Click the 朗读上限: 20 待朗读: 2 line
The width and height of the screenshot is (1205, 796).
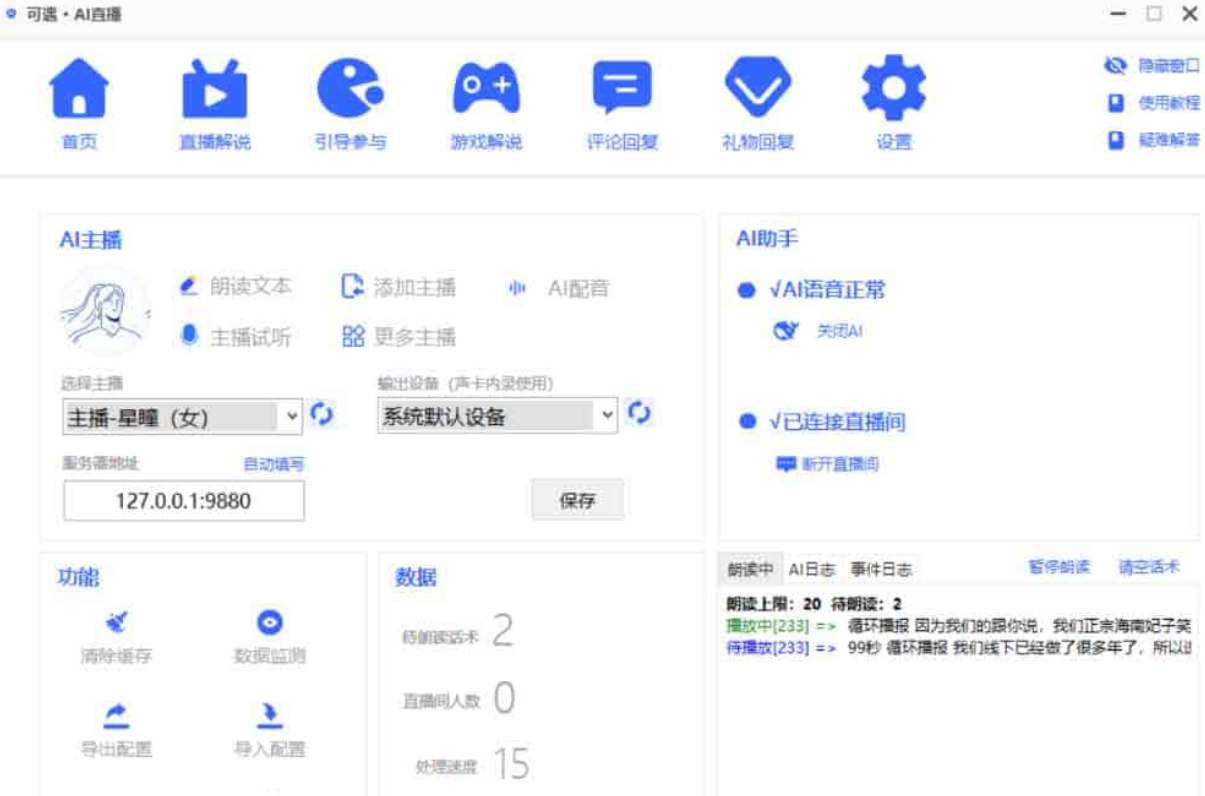click(814, 604)
